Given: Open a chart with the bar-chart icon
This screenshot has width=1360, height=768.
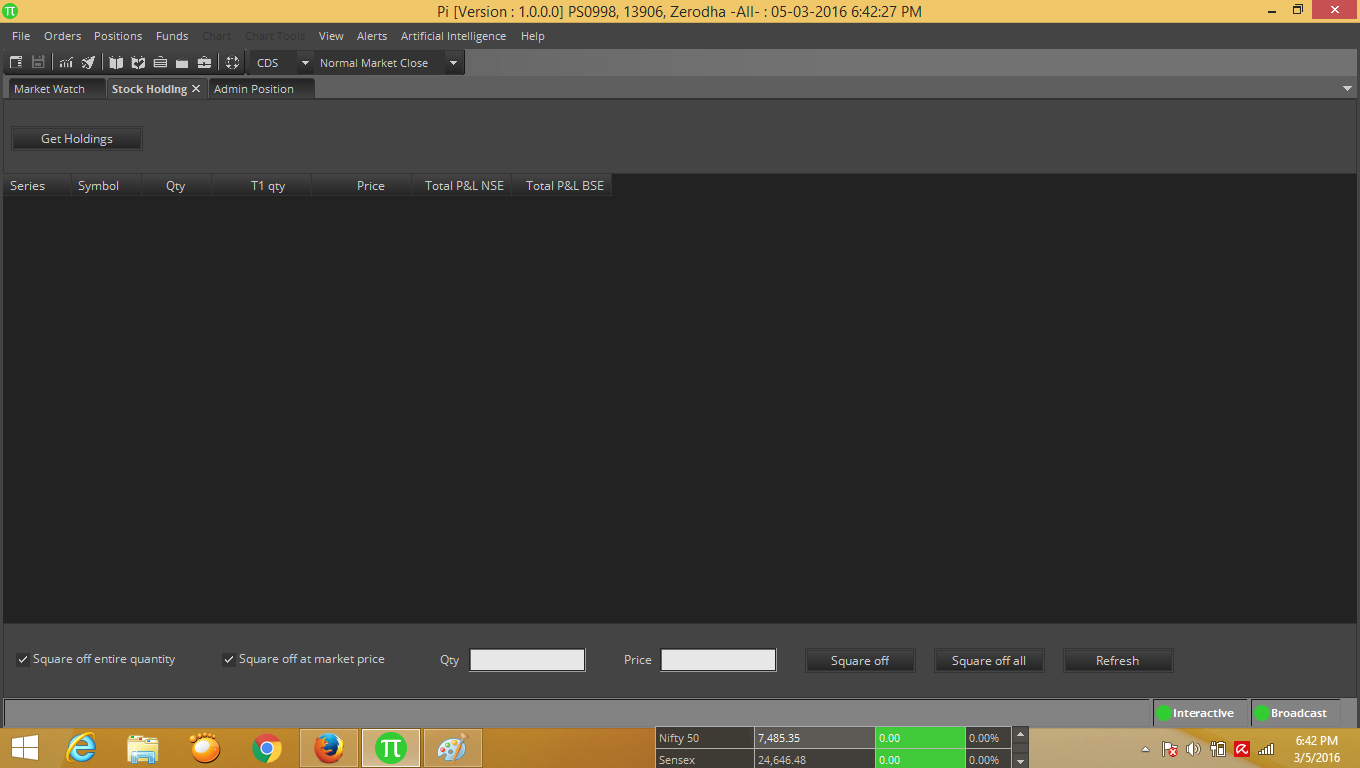Looking at the screenshot, I should point(67,63).
